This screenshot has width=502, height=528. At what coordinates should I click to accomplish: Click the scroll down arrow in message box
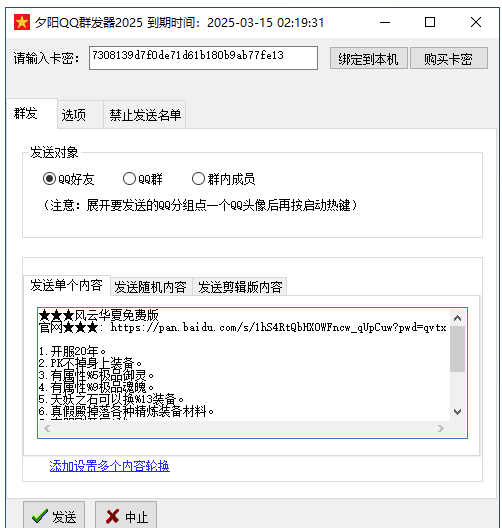pyautogui.click(x=458, y=411)
